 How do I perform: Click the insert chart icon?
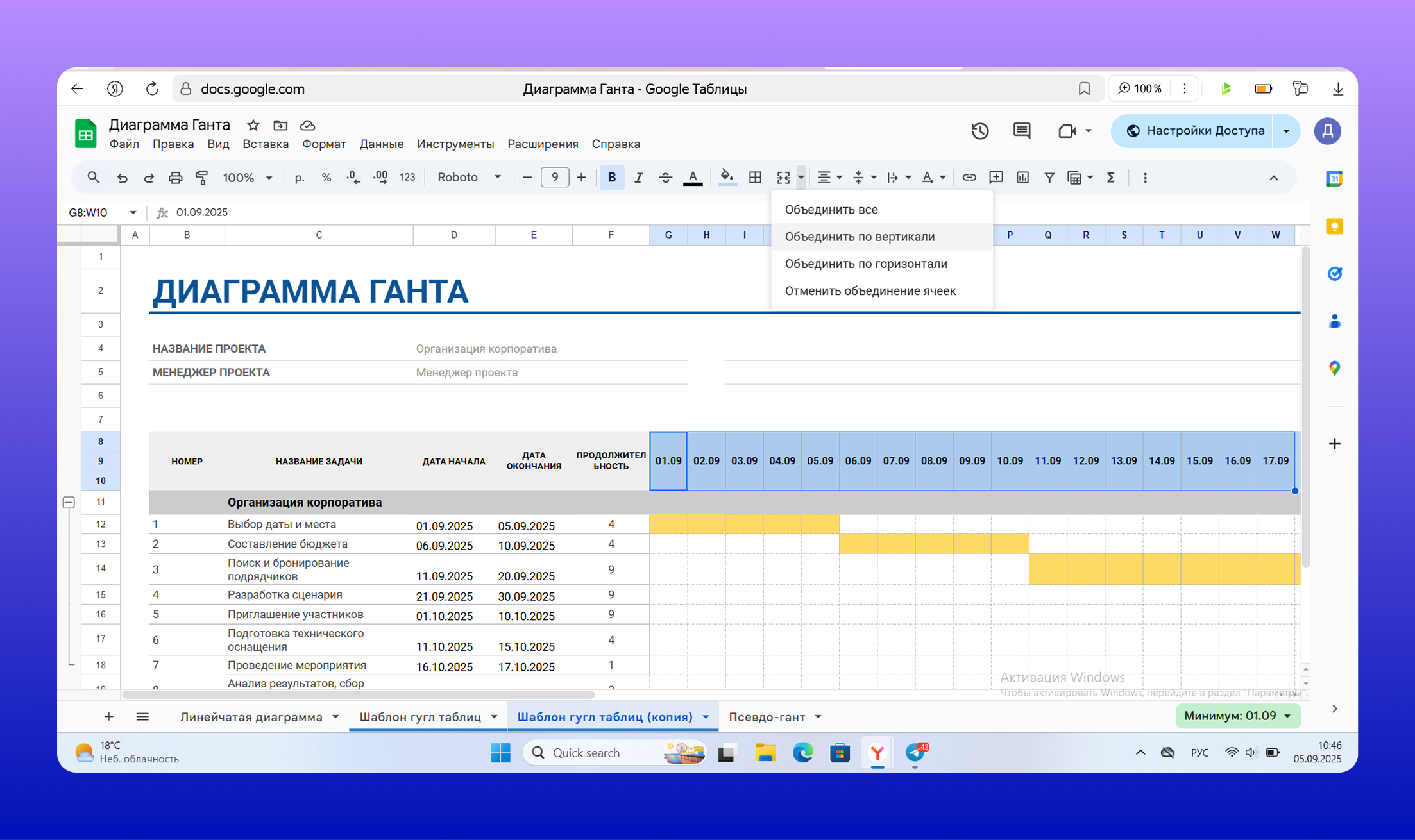pos(1022,178)
